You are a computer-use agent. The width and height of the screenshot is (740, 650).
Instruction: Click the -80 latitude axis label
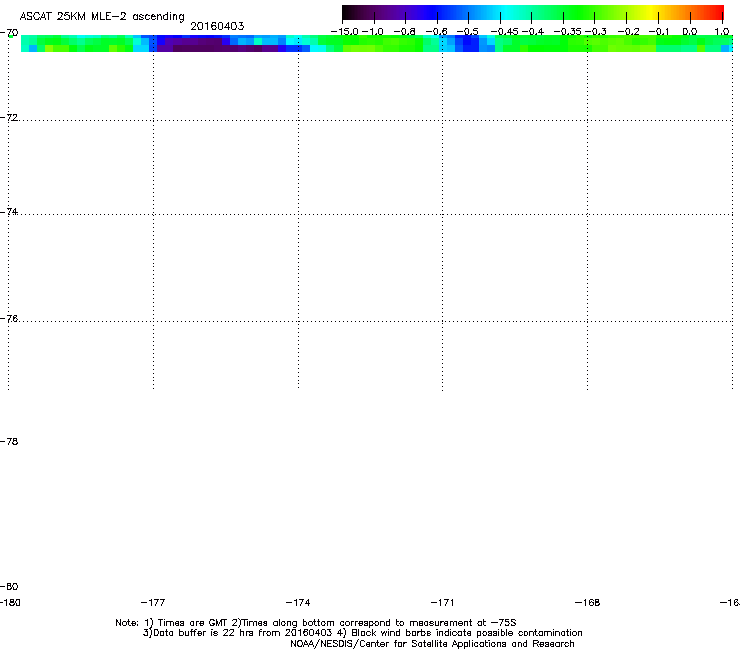pos(9,586)
